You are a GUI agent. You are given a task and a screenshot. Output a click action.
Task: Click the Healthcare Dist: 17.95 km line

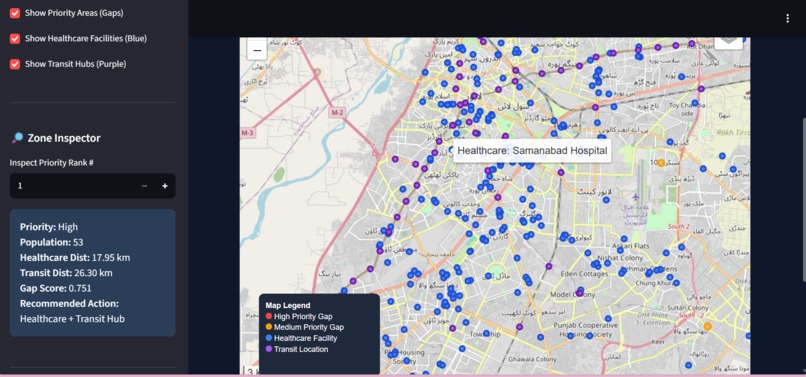click(75, 258)
